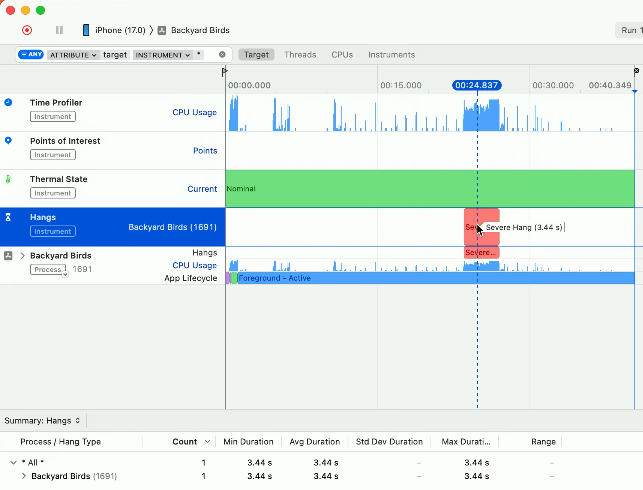This screenshot has width=643, height=490.
Task: Click the 00:15.000 ruler label
Action: [x=401, y=85]
